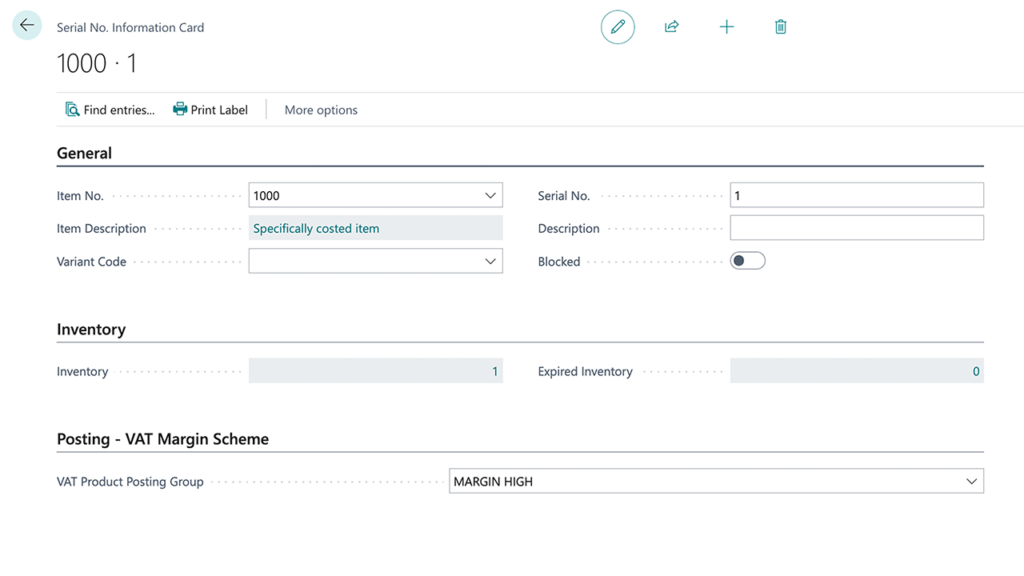This screenshot has height=576, width=1024.
Task: Collapse the General section heading
Action: click(84, 153)
